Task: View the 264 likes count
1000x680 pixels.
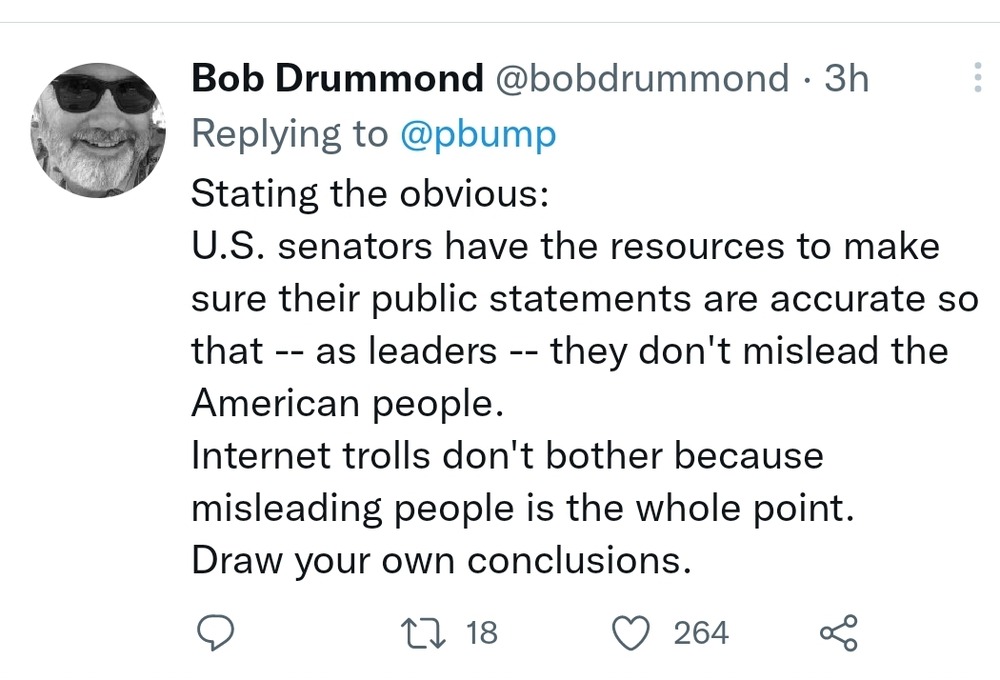Action: pos(700,633)
